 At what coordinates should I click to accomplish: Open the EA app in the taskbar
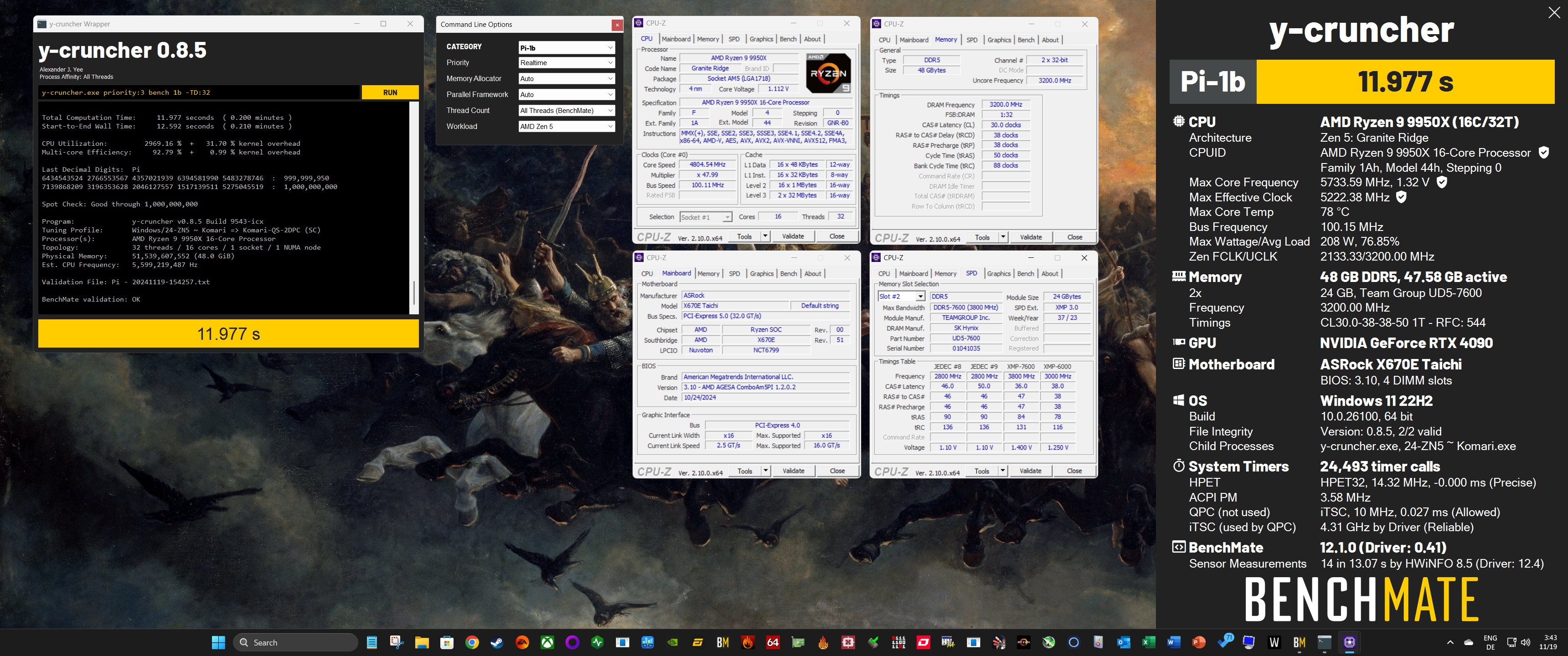click(522, 642)
